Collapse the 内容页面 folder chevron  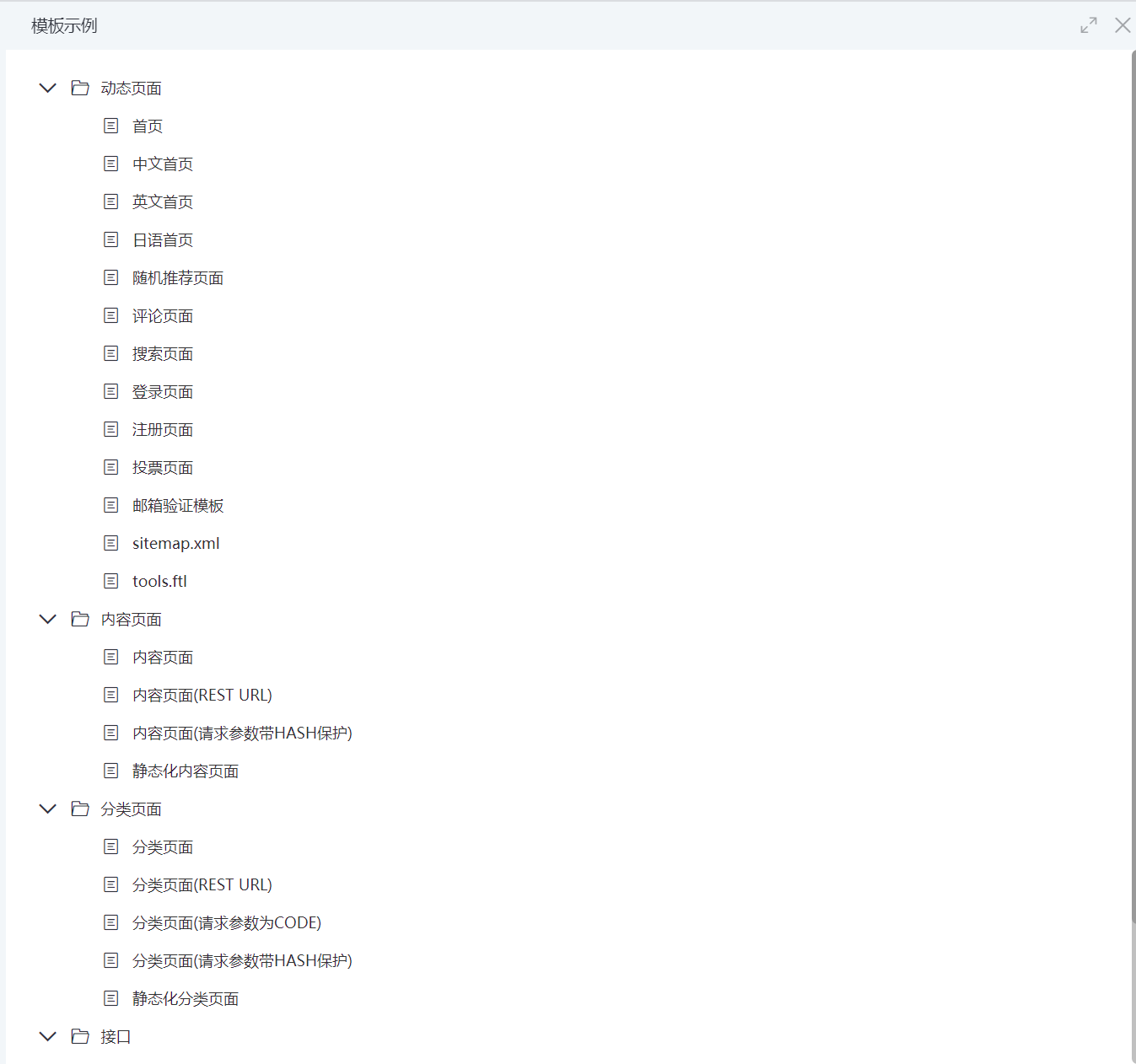point(48,619)
